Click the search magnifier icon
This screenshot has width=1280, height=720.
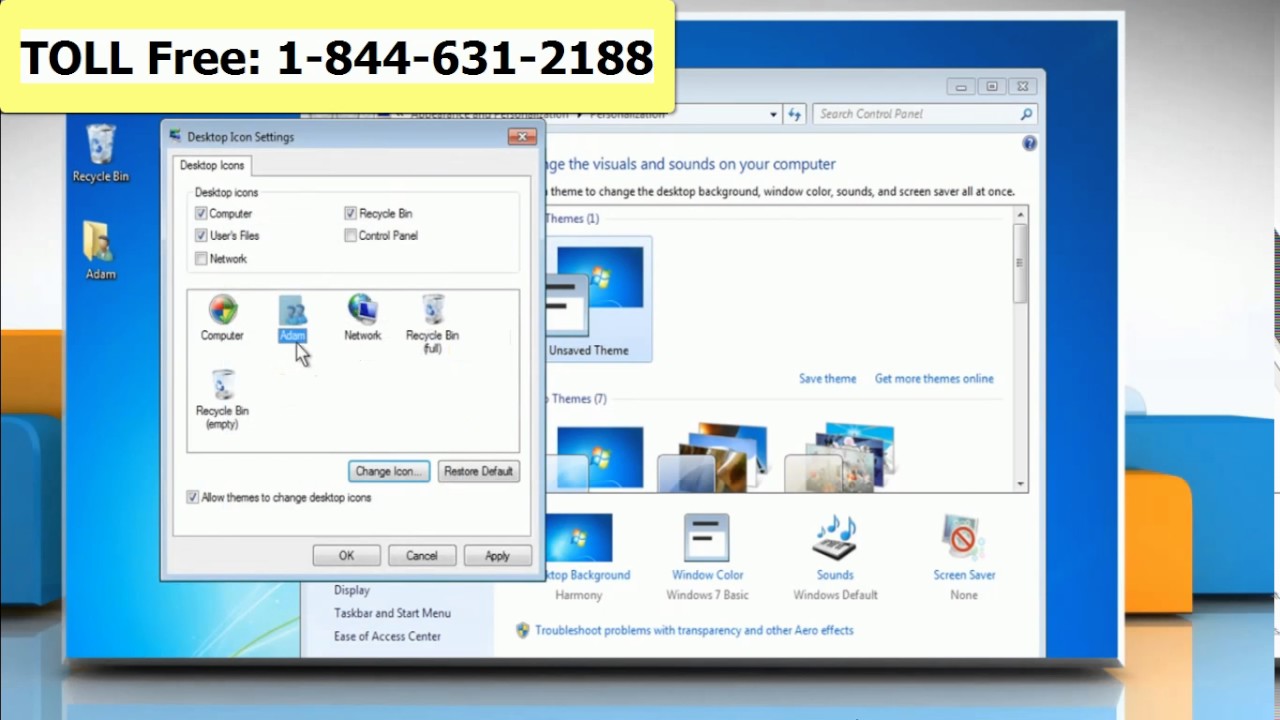[x=1026, y=114]
